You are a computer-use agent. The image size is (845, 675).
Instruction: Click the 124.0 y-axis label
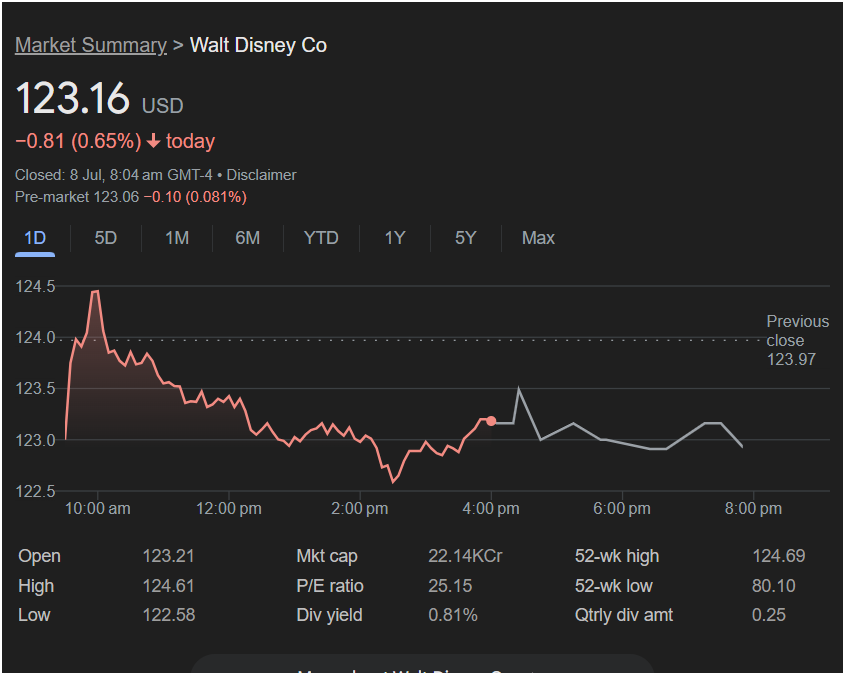(x=36, y=338)
